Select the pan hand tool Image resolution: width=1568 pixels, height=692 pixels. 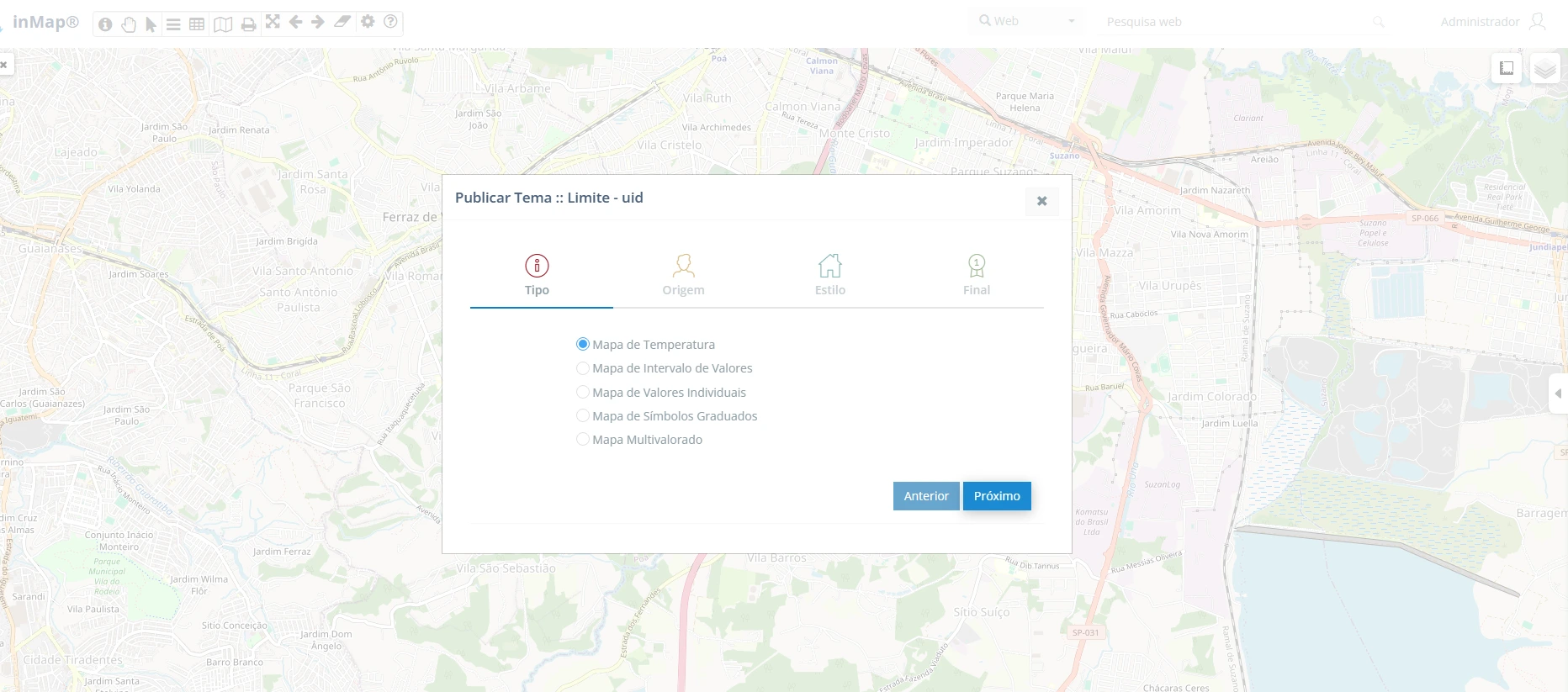pos(129,24)
